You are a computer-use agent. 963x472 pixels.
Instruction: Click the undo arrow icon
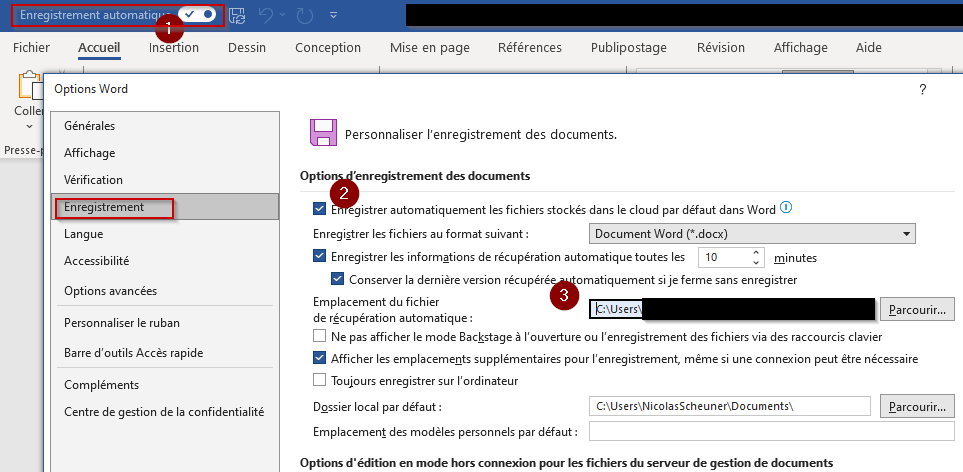(267, 15)
